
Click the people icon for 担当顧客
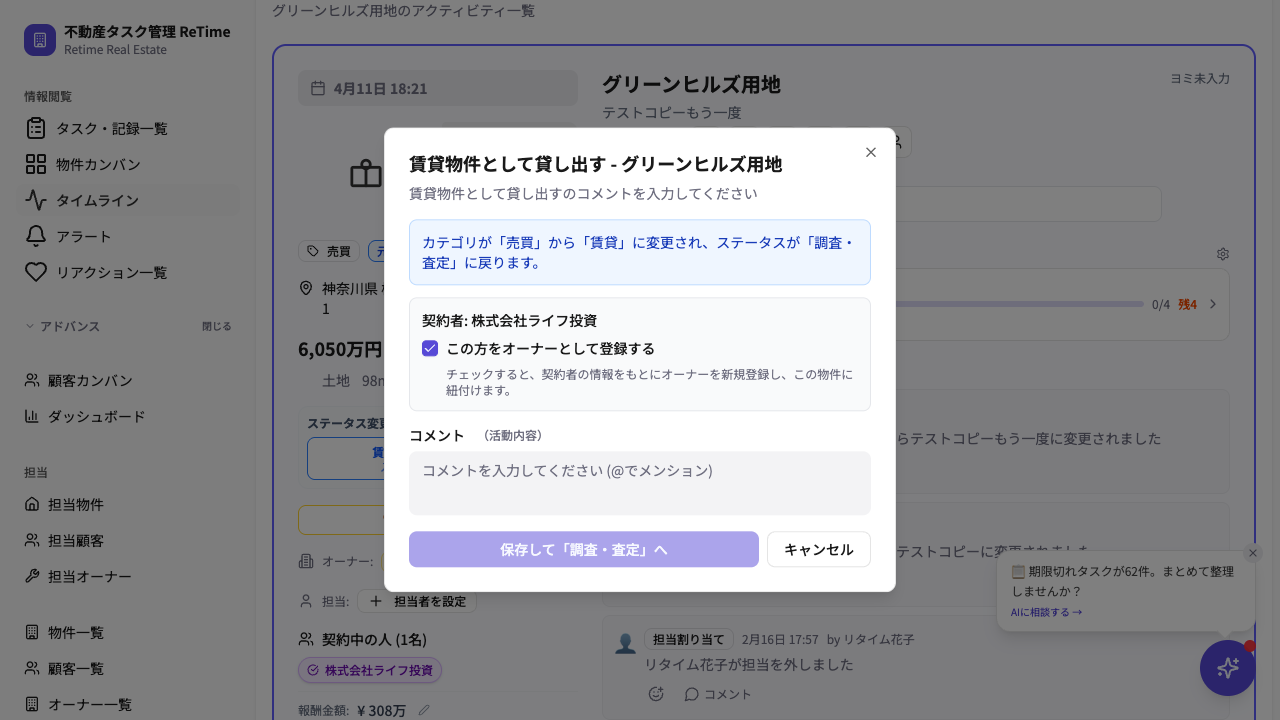pos(32,540)
